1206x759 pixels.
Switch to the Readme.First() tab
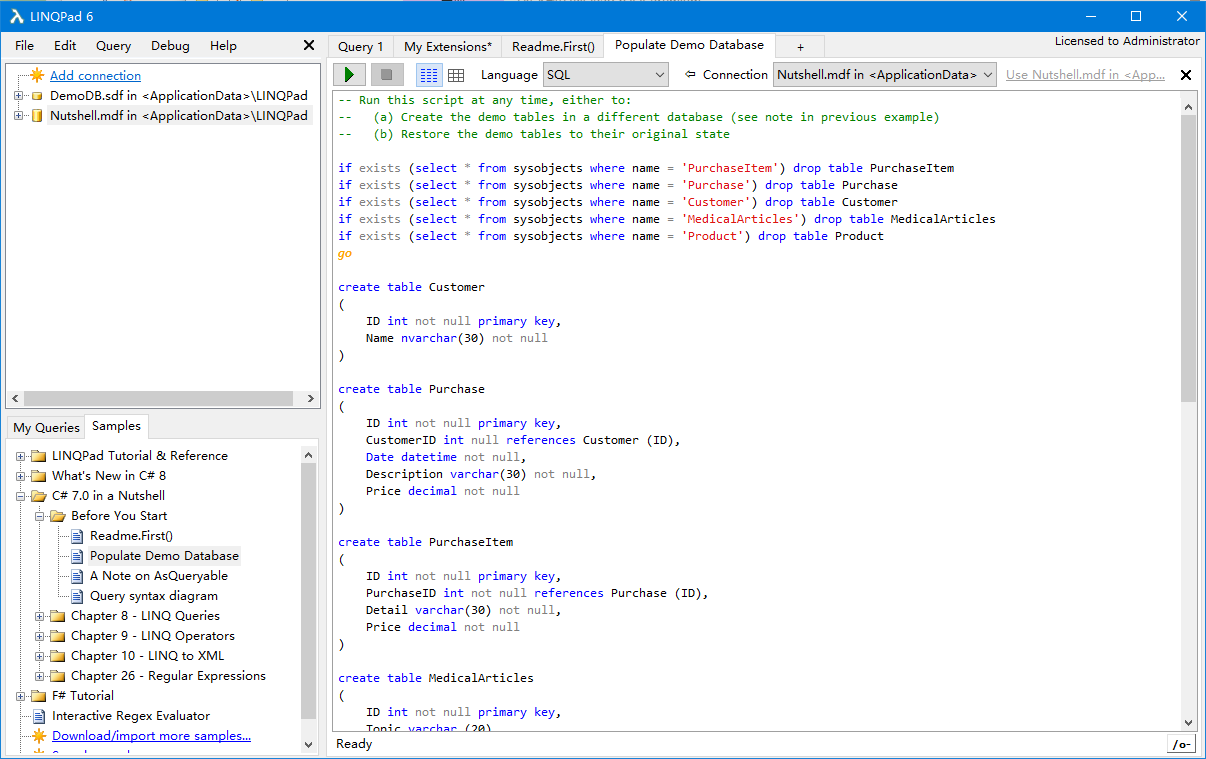(553, 47)
